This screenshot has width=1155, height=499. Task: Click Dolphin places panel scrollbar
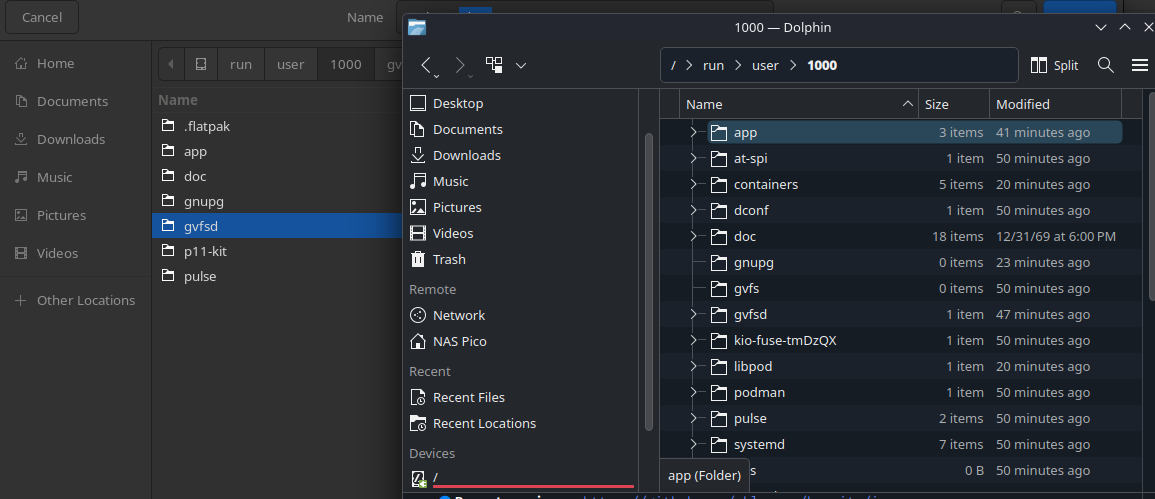tap(649, 280)
